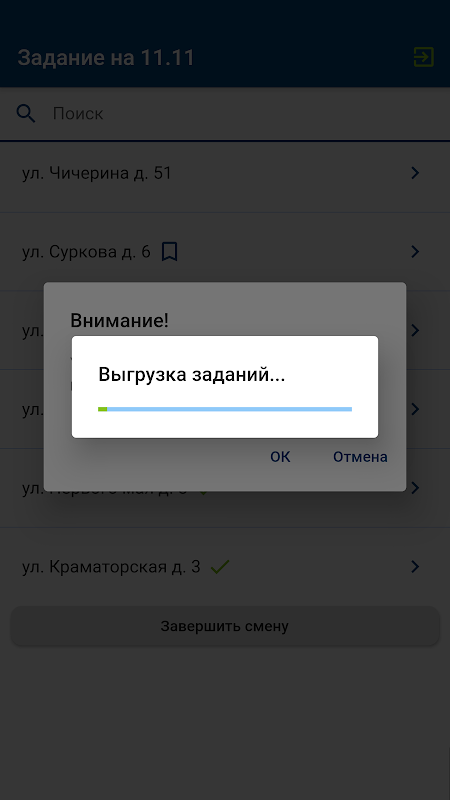
Task: Tap chevron on the Первого Мая row
Action: click(415, 488)
